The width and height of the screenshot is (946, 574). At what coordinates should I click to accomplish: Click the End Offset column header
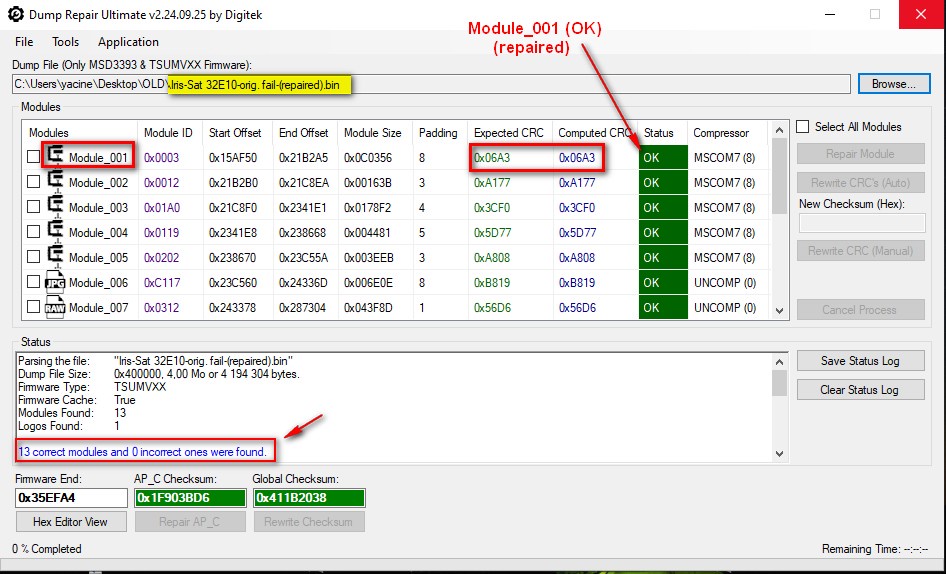pyautogui.click(x=305, y=133)
